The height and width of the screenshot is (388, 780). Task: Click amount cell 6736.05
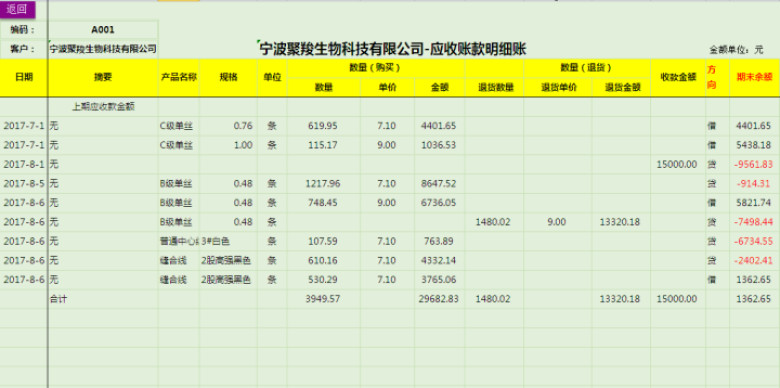coord(439,203)
